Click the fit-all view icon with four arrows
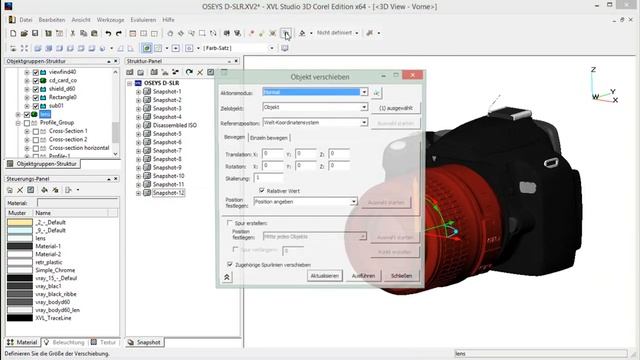This screenshot has width=640, height=360. click(x=24, y=48)
